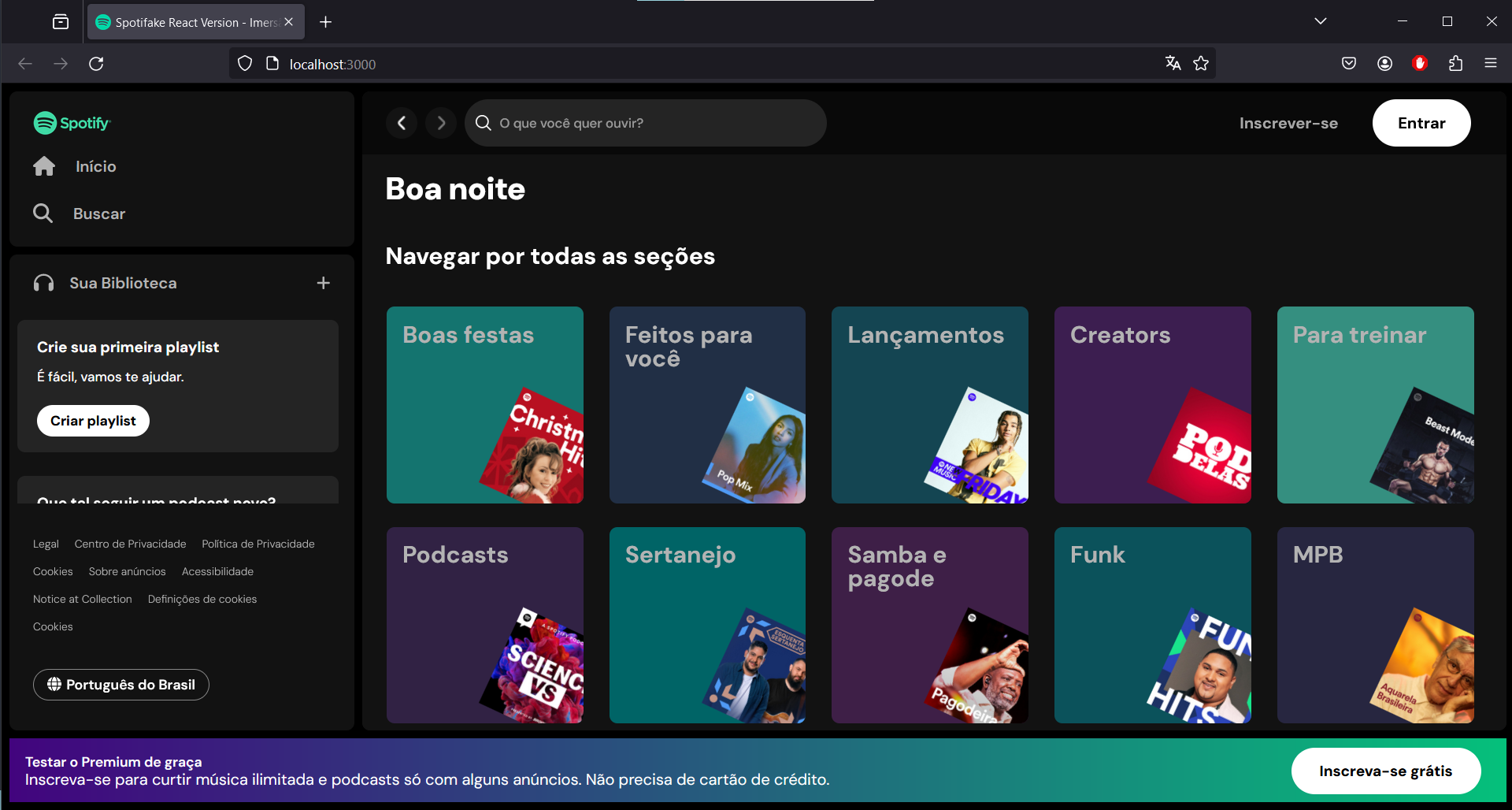Click Inscreva-se grátis button

1386,771
